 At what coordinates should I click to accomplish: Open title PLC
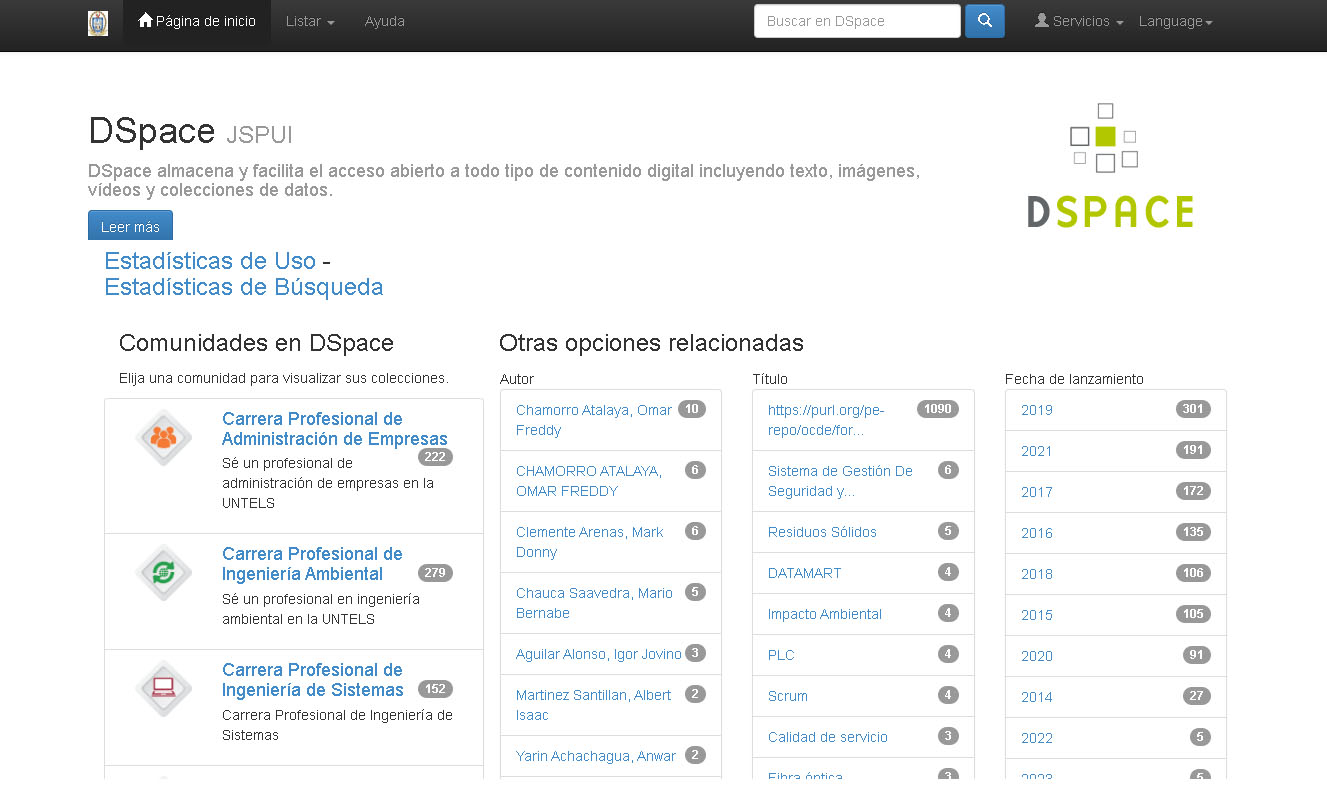[x=781, y=655]
